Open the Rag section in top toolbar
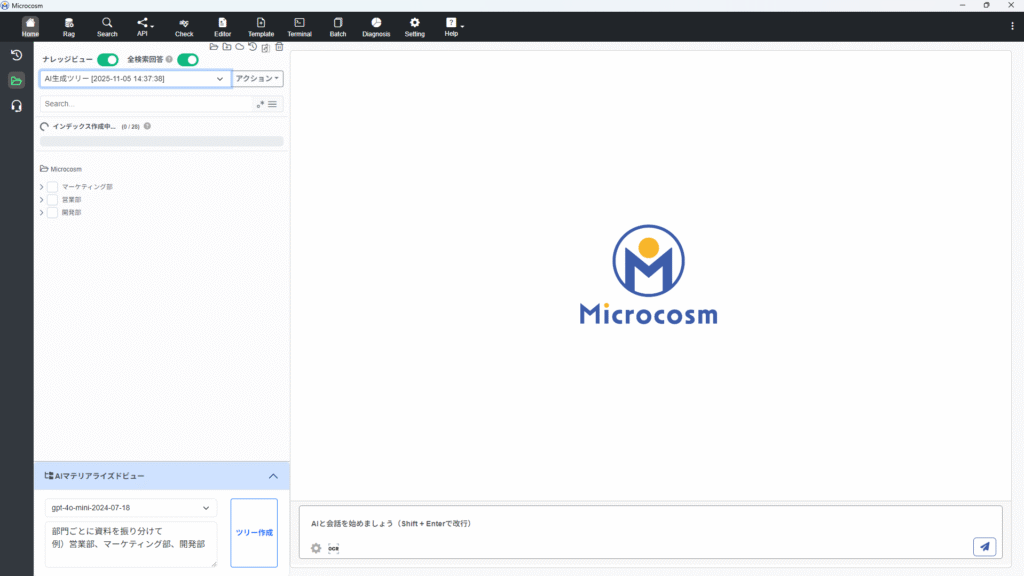The height and width of the screenshot is (576, 1024). click(x=69, y=26)
